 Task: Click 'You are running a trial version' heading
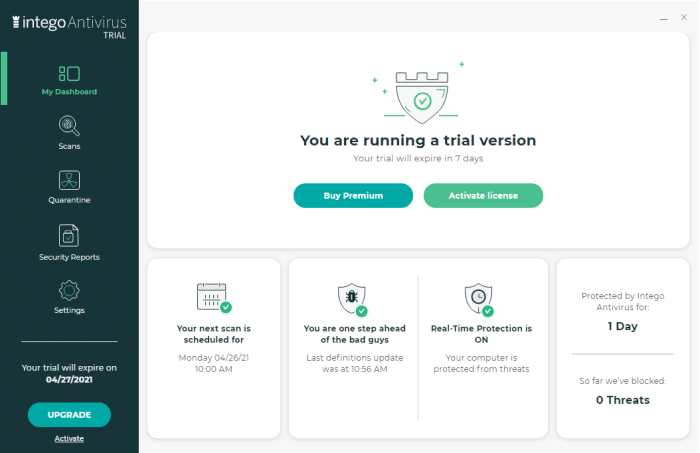(x=418, y=140)
